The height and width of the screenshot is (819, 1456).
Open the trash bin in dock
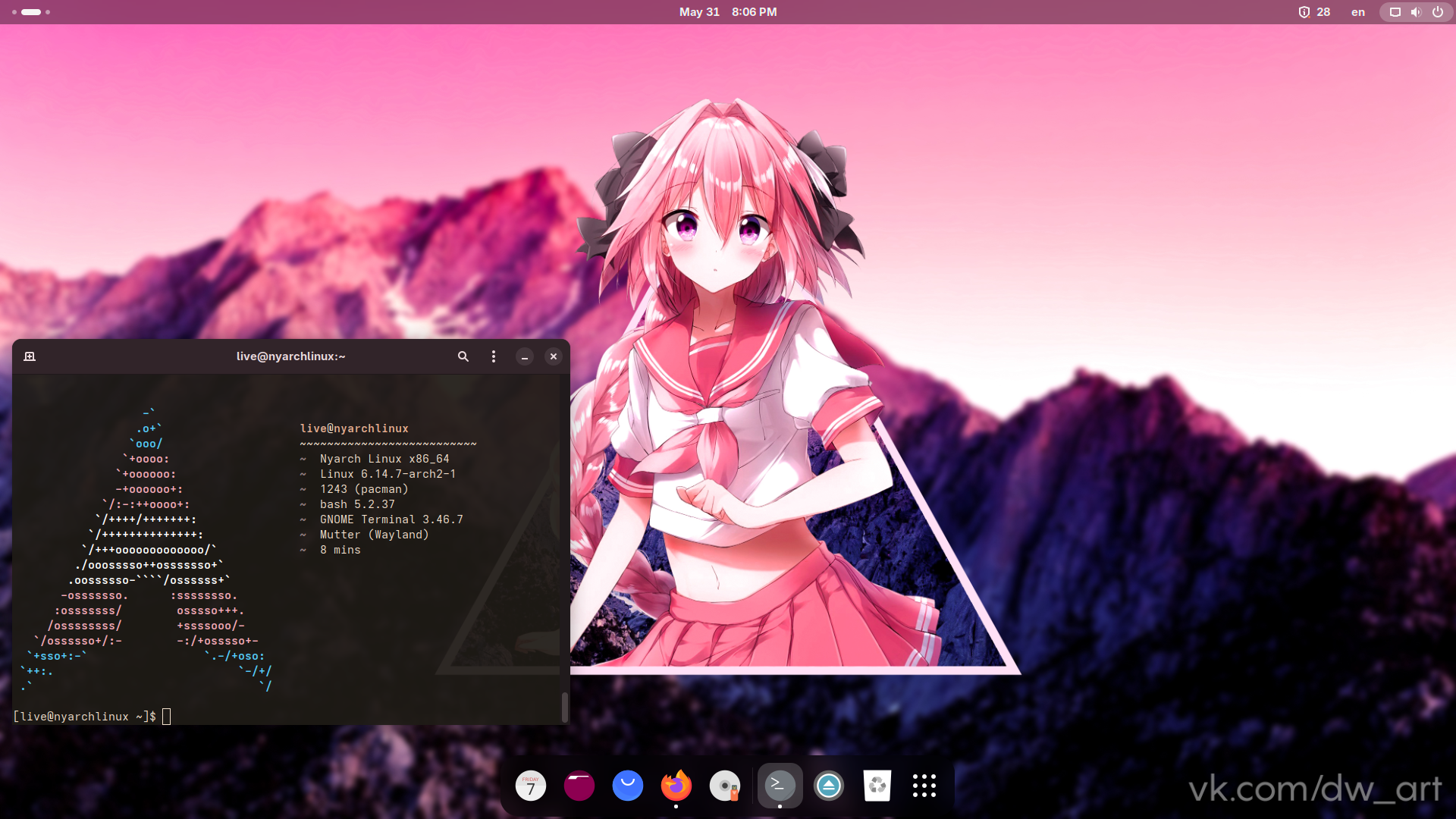877,786
